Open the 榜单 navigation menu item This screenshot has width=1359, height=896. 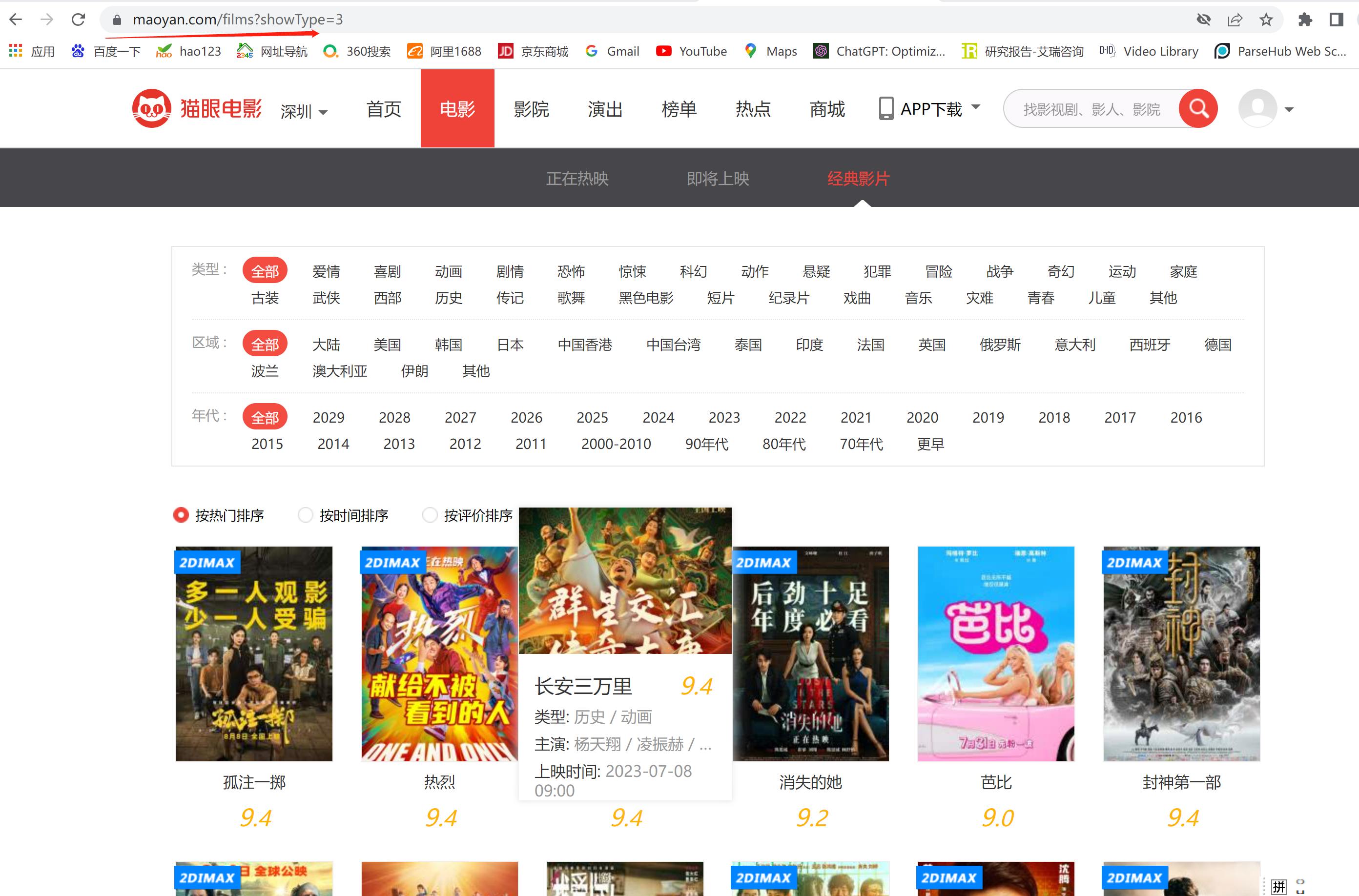[679, 108]
